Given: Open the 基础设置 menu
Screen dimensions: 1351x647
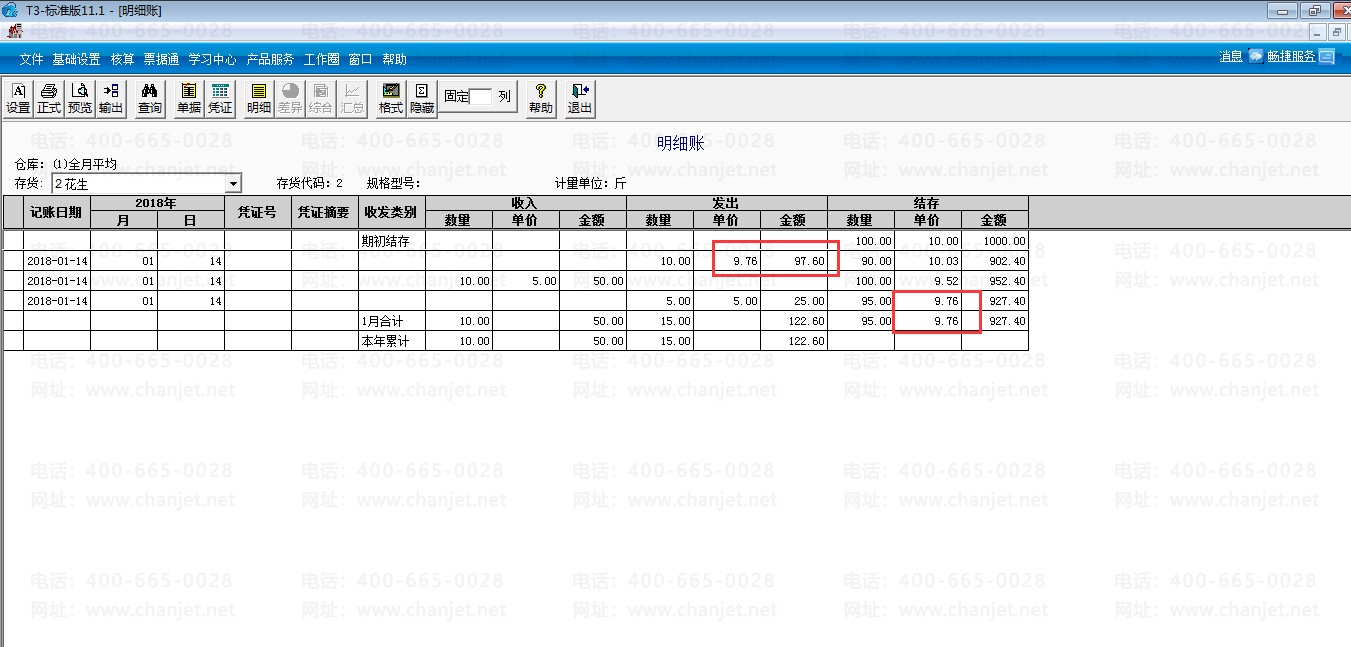Looking at the screenshot, I should pos(76,60).
